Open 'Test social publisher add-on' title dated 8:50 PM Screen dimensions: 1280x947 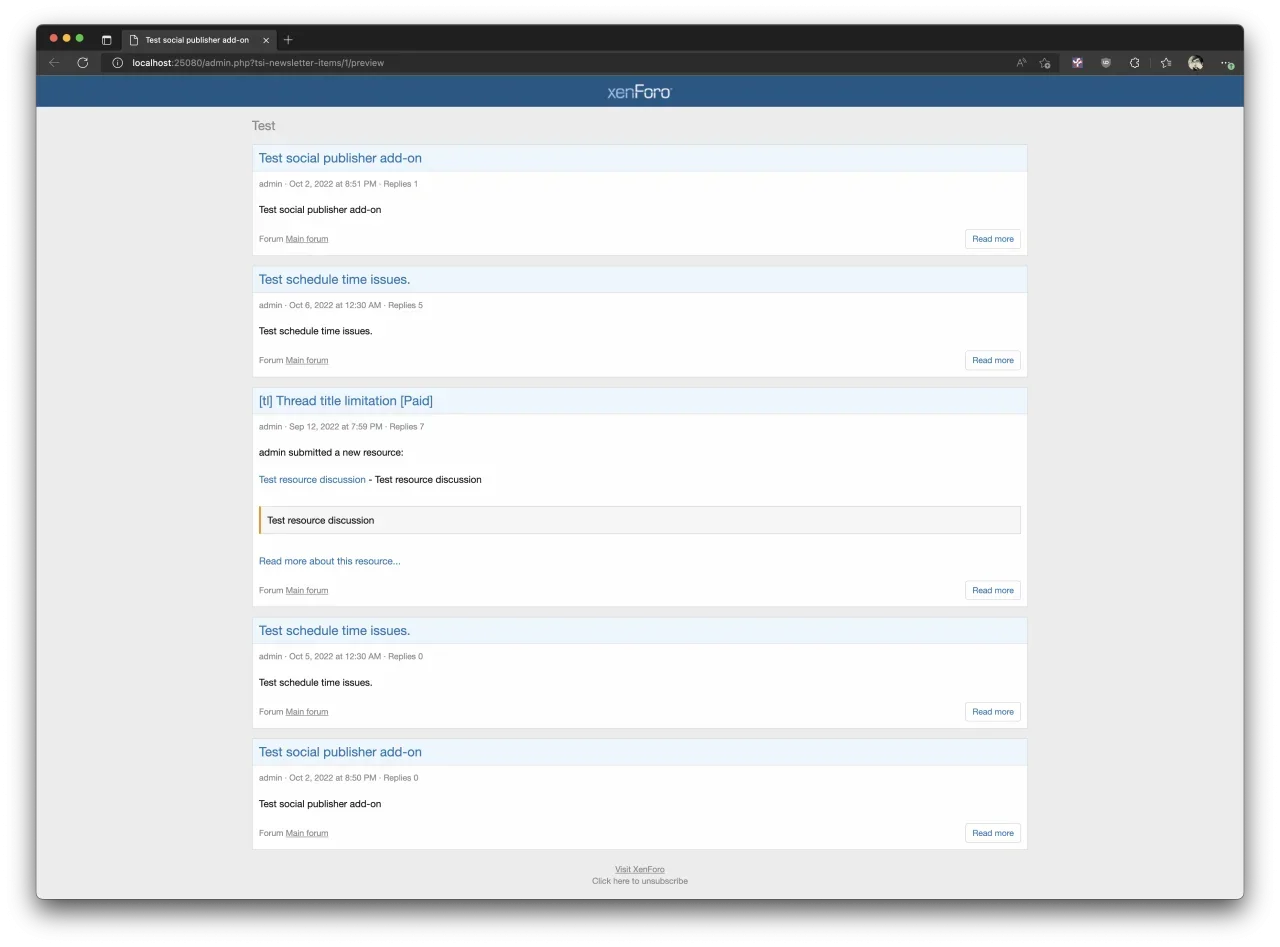[340, 752]
